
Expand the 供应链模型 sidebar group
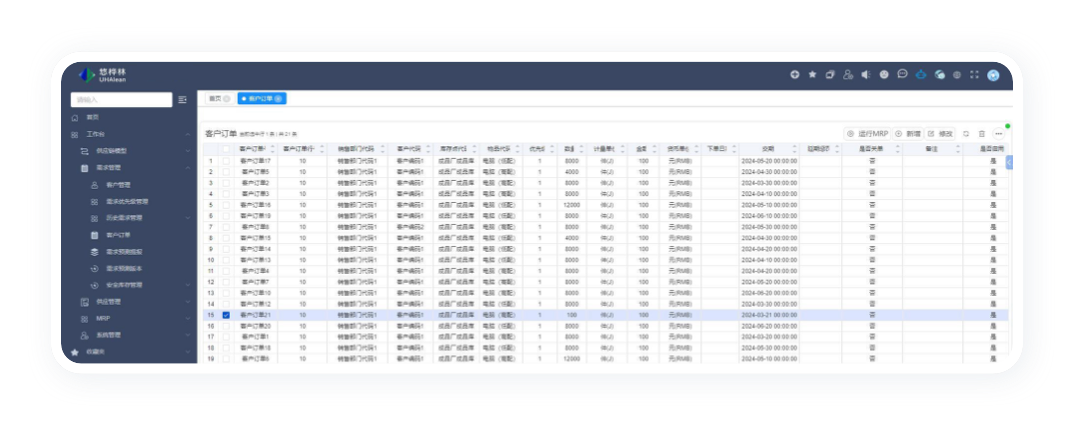tap(188, 151)
